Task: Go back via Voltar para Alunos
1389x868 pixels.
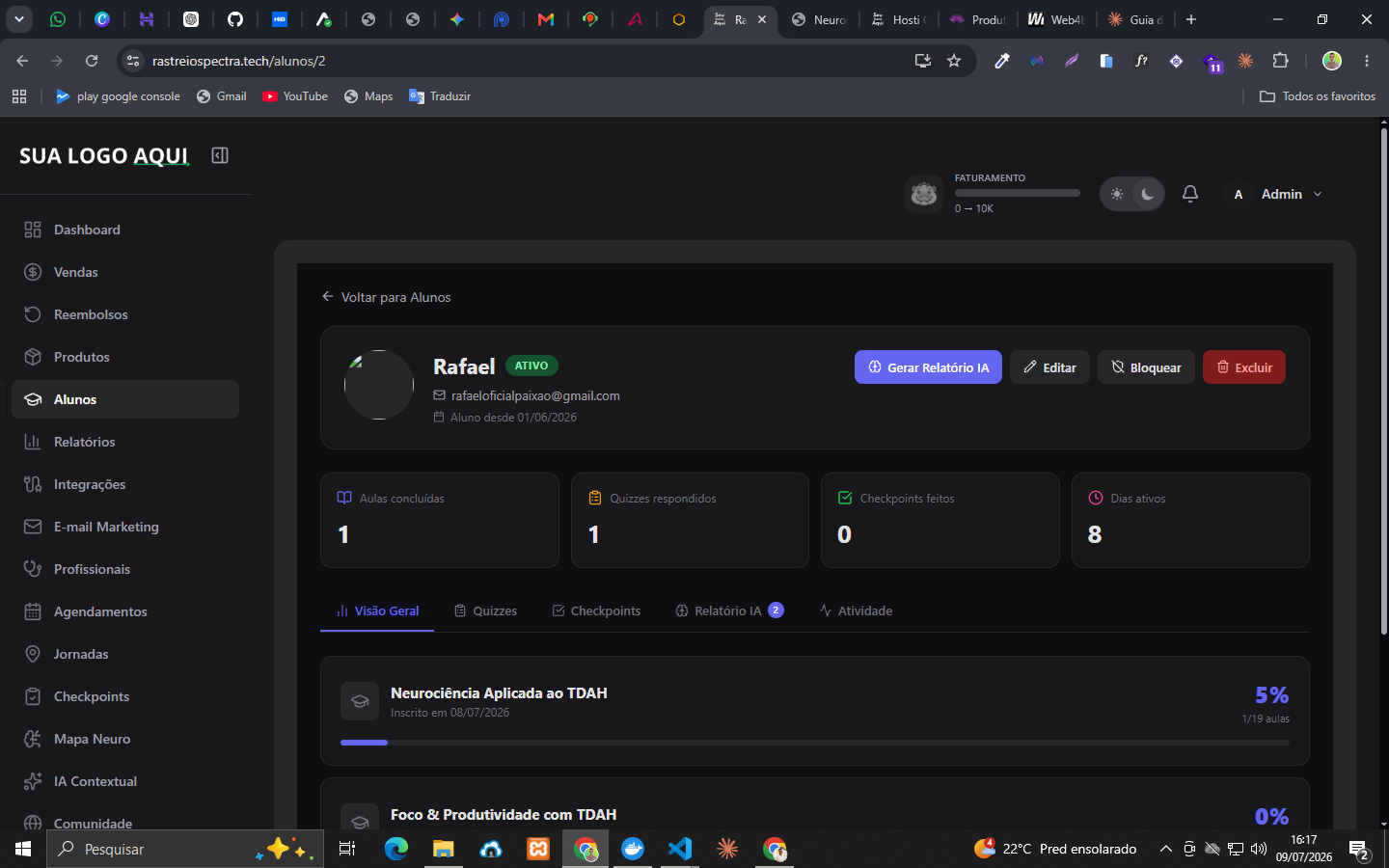Action: pos(386,297)
